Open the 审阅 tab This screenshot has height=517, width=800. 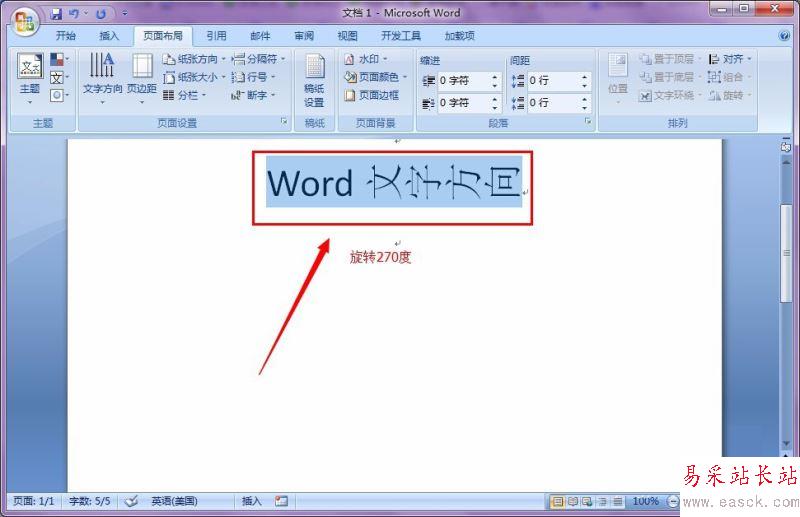[304, 36]
